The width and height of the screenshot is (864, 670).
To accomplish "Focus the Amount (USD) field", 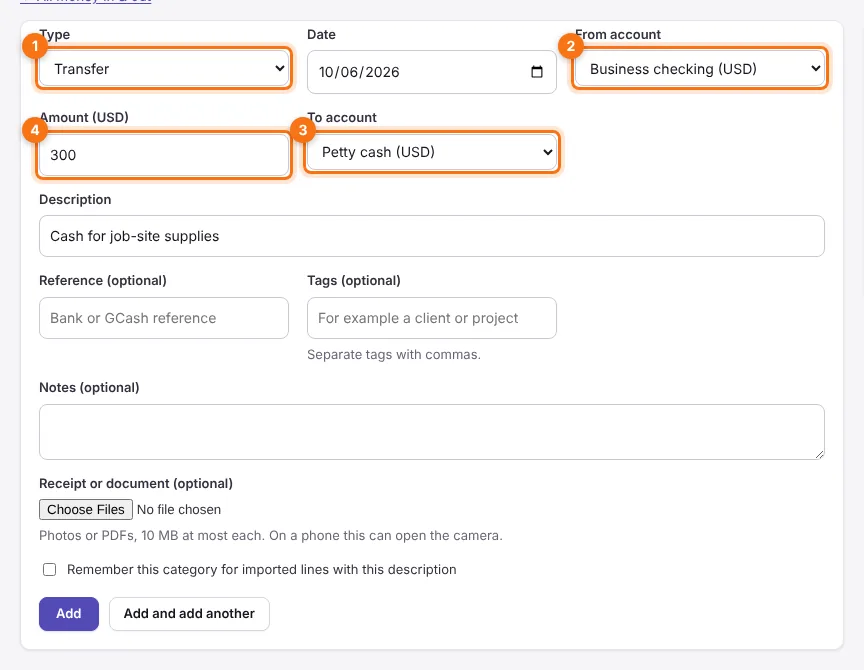I will pos(164,155).
